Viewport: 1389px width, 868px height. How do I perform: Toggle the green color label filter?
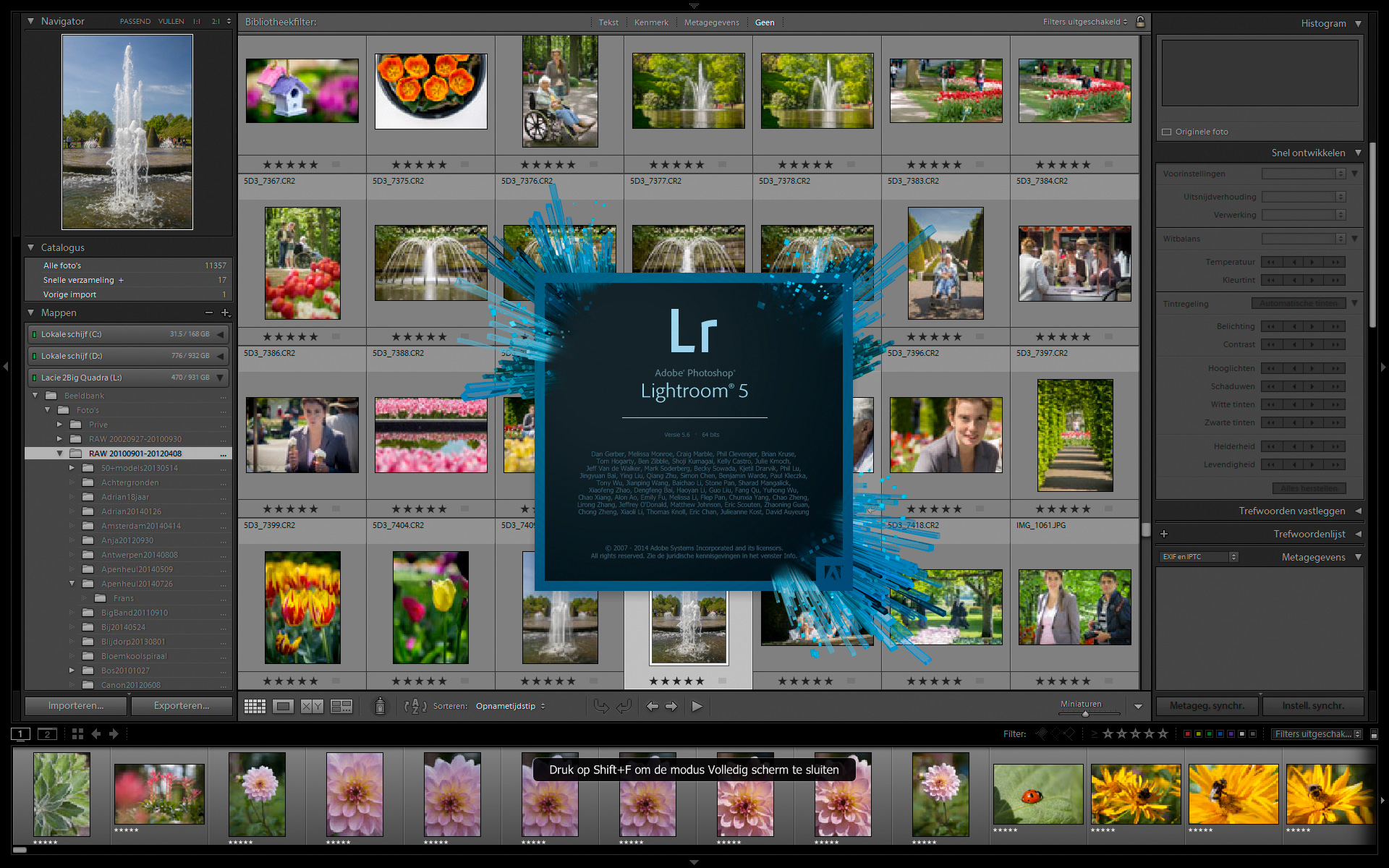tap(1209, 733)
